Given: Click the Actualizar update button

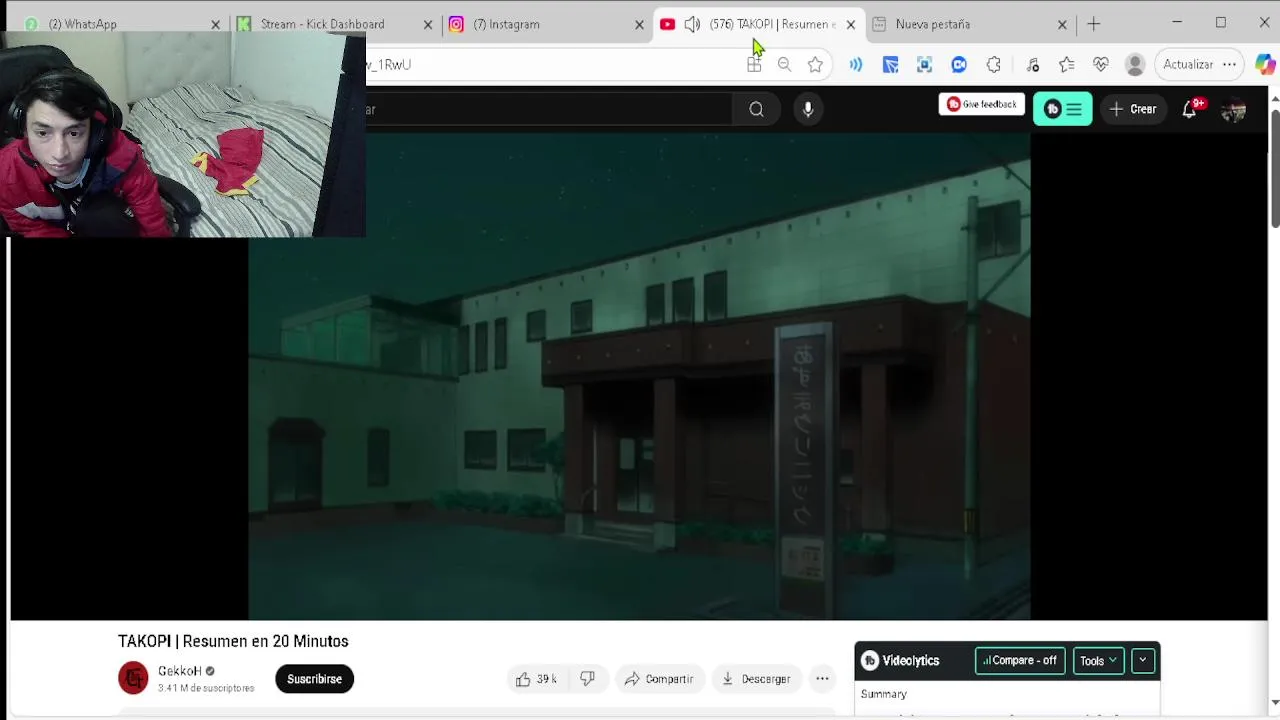Looking at the screenshot, I should [1188, 64].
